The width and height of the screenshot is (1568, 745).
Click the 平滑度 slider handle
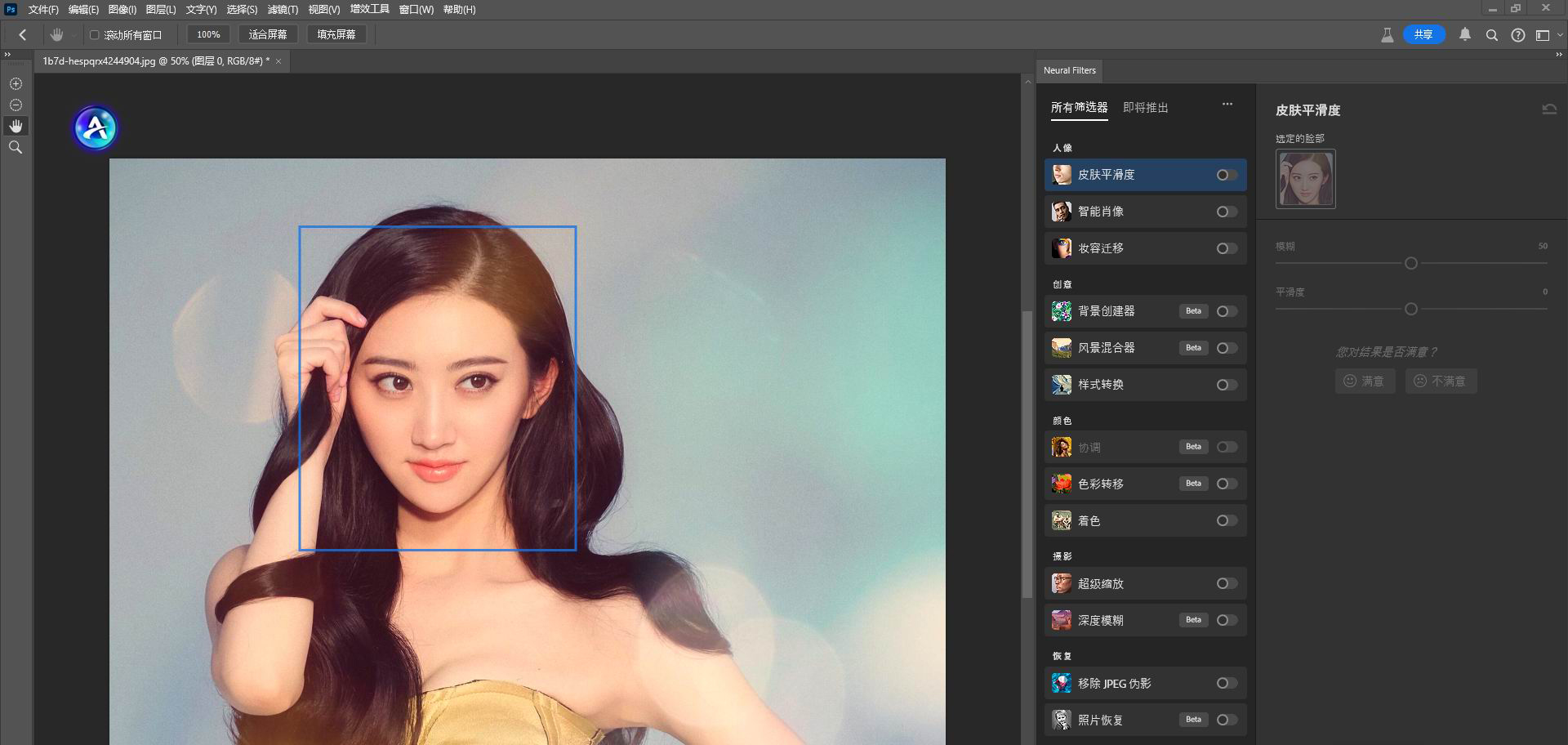(x=1411, y=309)
